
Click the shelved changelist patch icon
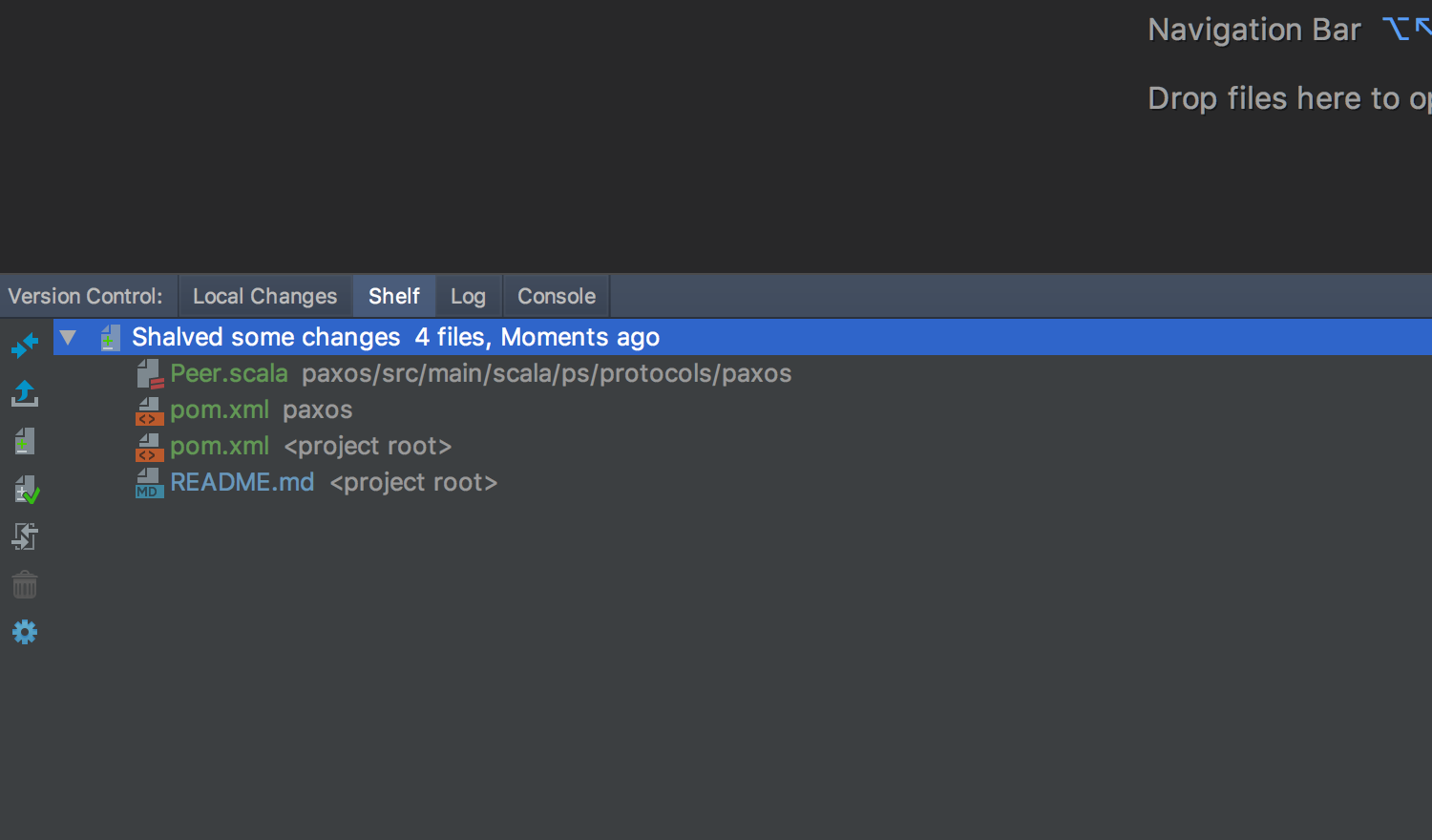point(111,338)
